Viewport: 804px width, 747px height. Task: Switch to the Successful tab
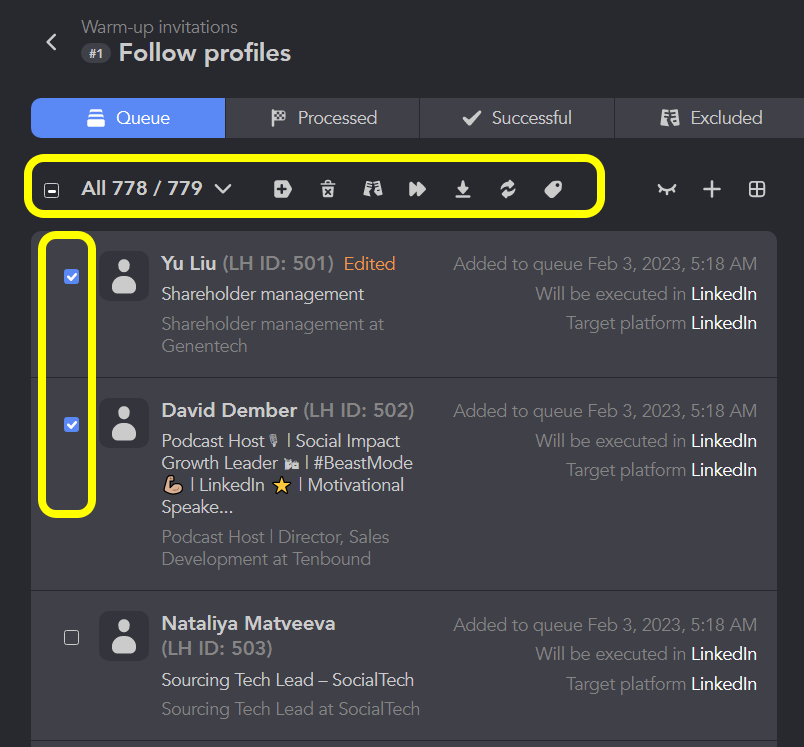(517, 118)
